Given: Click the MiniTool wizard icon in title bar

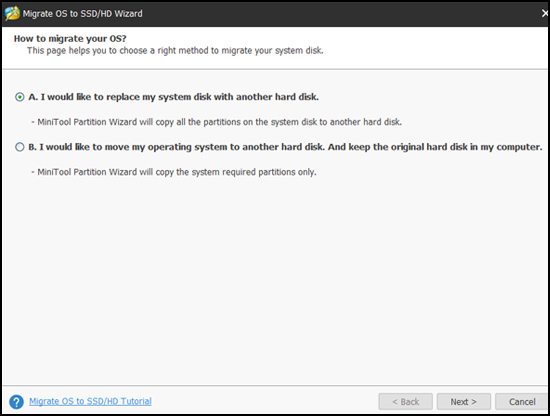Looking at the screenshot, I should click(x=12, y=13).
